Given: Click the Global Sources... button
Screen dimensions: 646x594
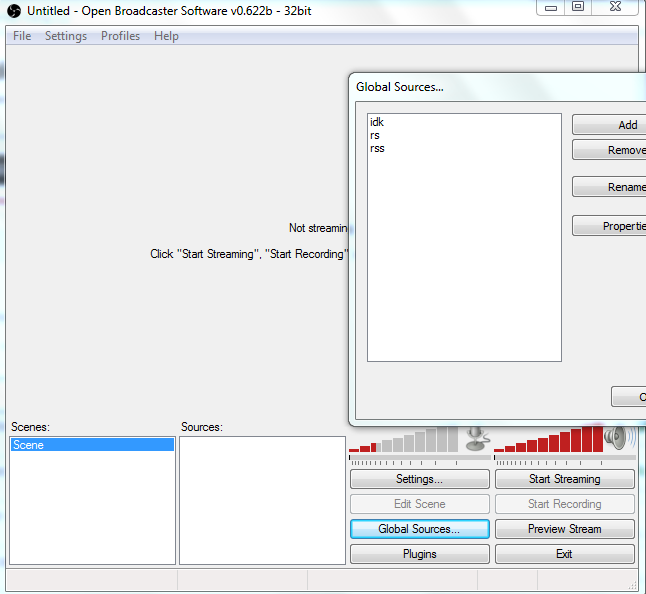Looking at the screenshot, I should 420,529.
